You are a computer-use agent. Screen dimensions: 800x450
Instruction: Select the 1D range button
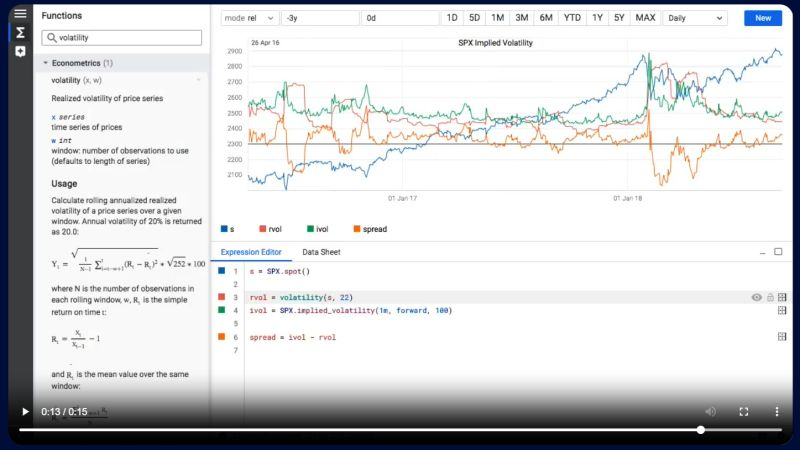[452, 18]
